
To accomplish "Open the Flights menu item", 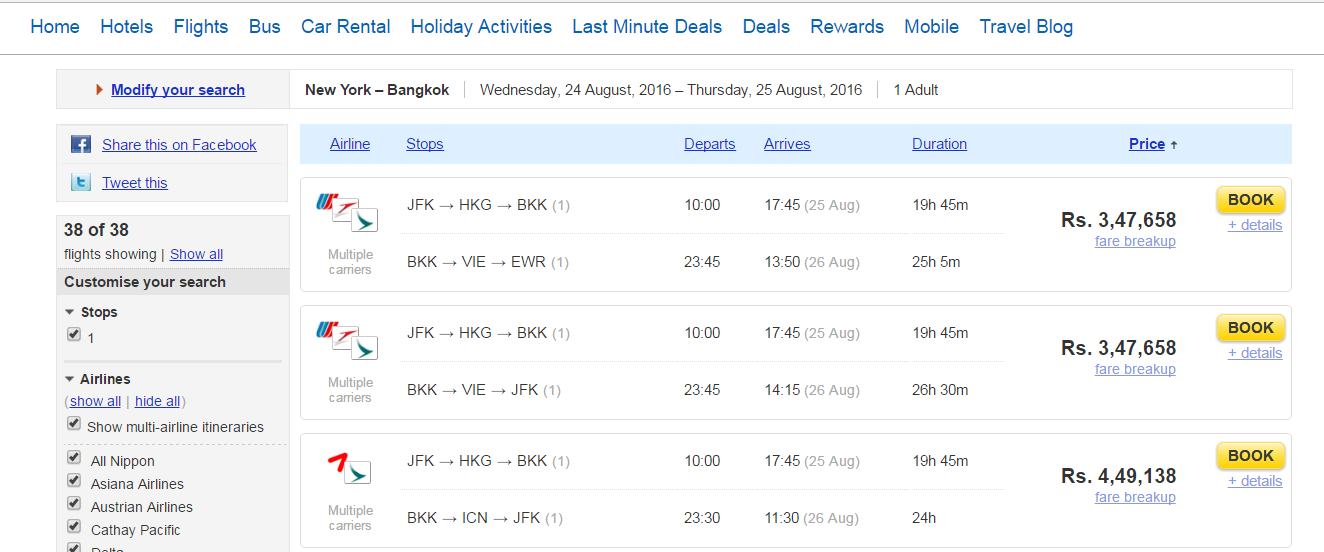I will pos(201,27).
